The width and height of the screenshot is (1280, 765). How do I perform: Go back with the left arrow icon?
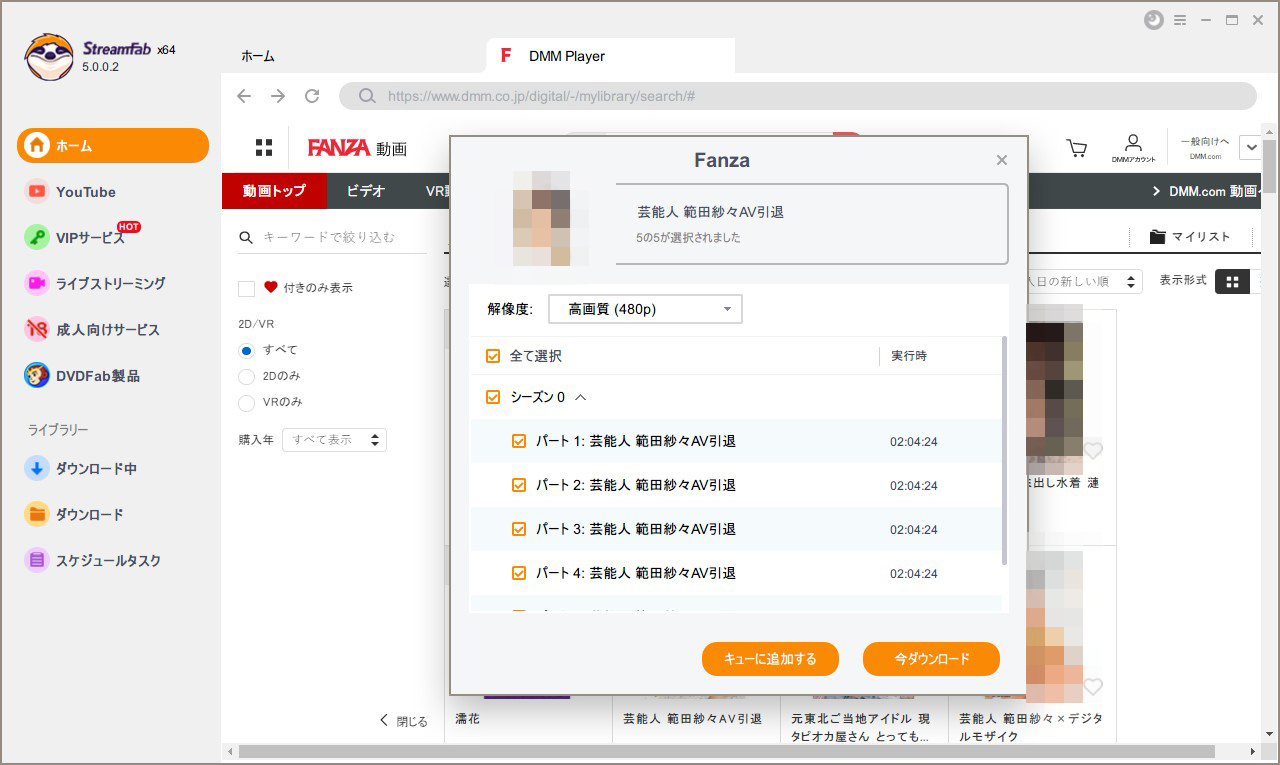(244, 96)
